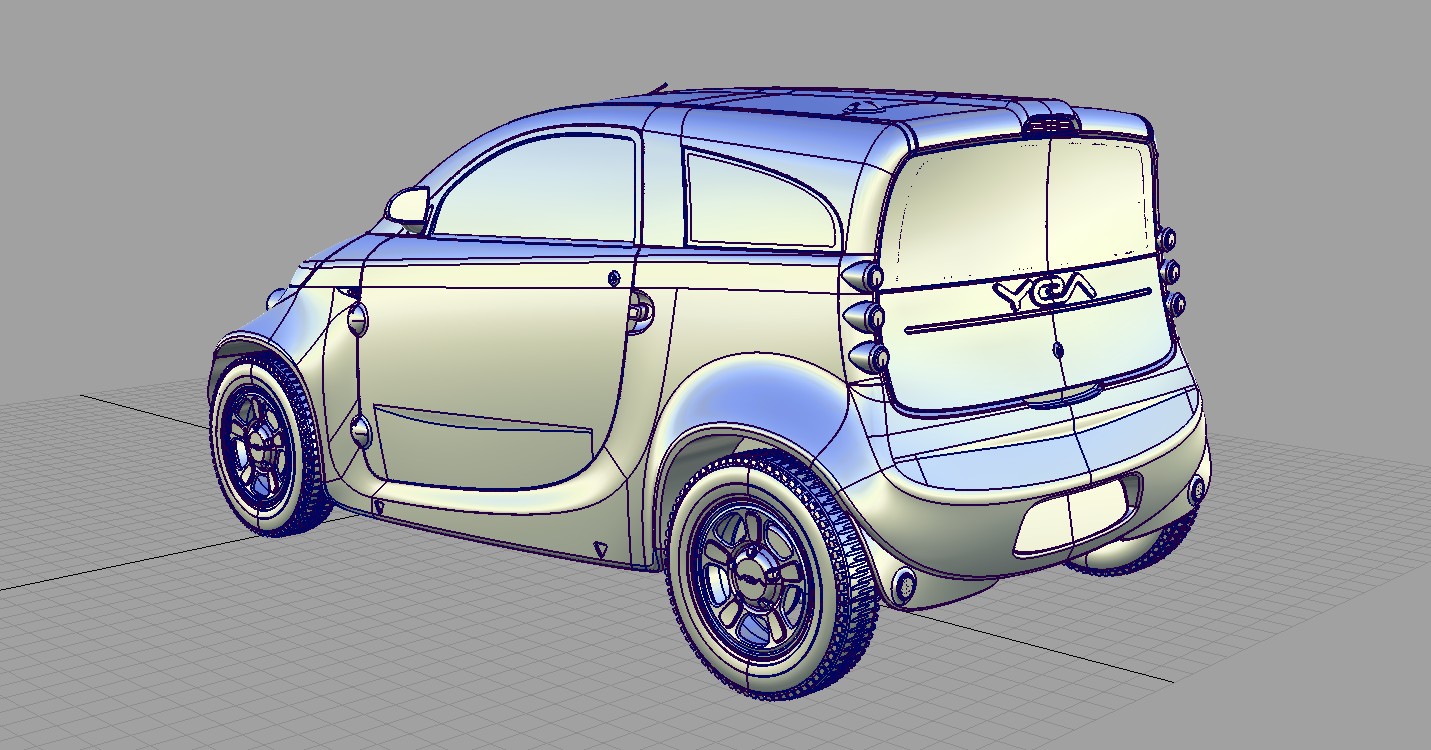Screen dimensions: 1431x750
Task: Click the YCA logo on the tailgate
Action: (1044, 291)
